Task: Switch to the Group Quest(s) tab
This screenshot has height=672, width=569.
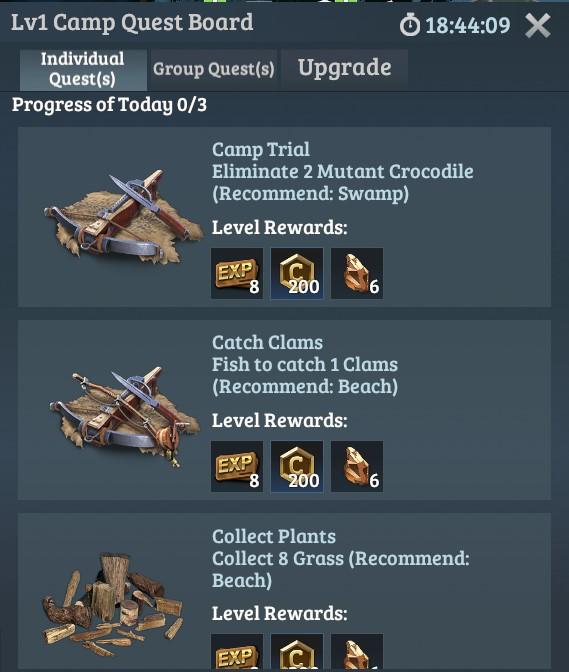Action: point(214,69)
